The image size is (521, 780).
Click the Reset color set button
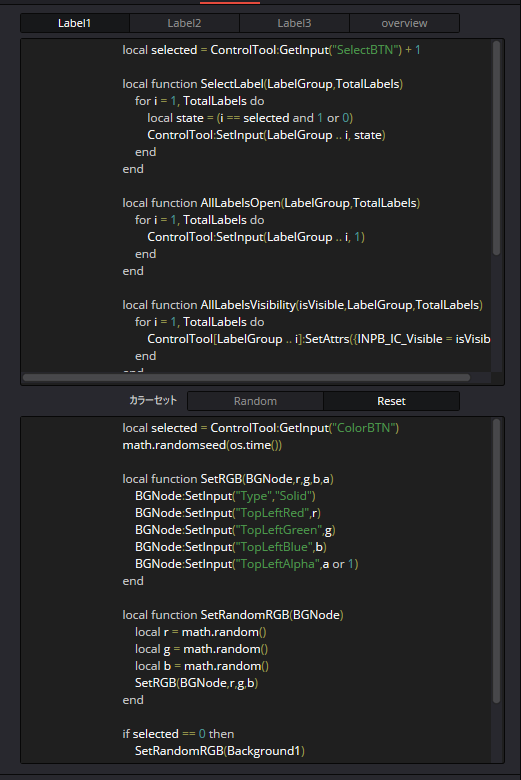tap(391, 401)
